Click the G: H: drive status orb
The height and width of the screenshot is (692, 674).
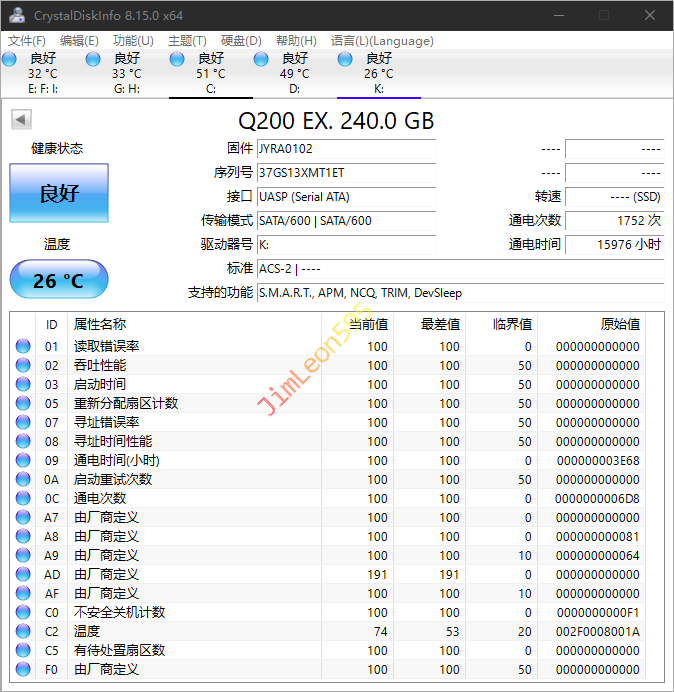[93, 60]
